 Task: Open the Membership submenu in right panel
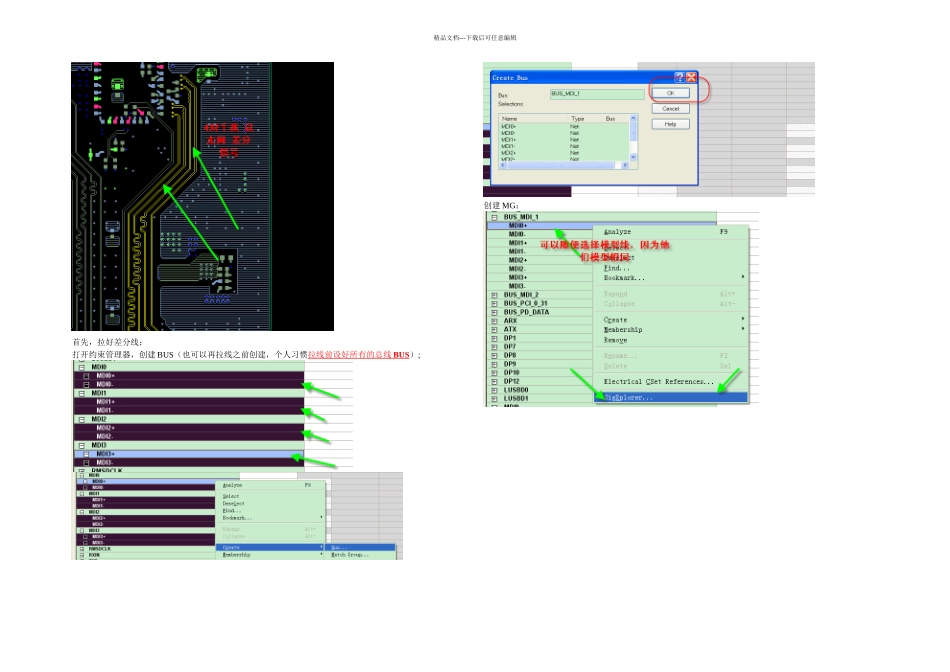[623, 329]
